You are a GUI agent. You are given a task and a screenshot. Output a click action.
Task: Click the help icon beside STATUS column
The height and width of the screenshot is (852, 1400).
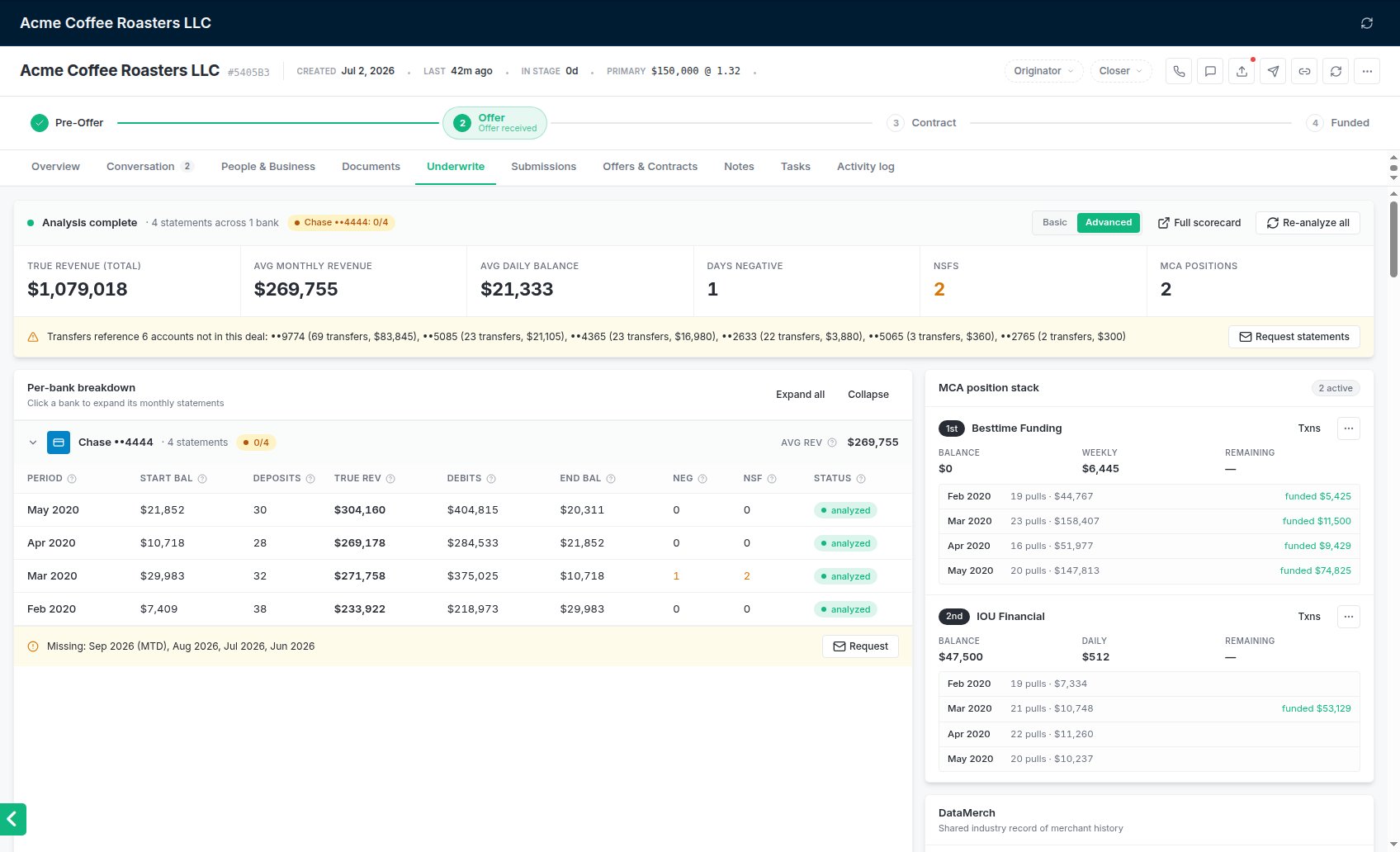pos(861,479)
